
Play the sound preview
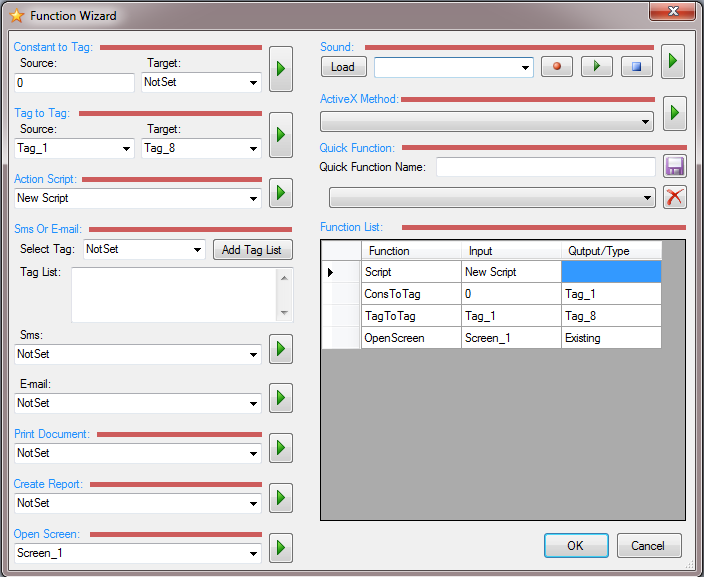click(x=597, y=67)
